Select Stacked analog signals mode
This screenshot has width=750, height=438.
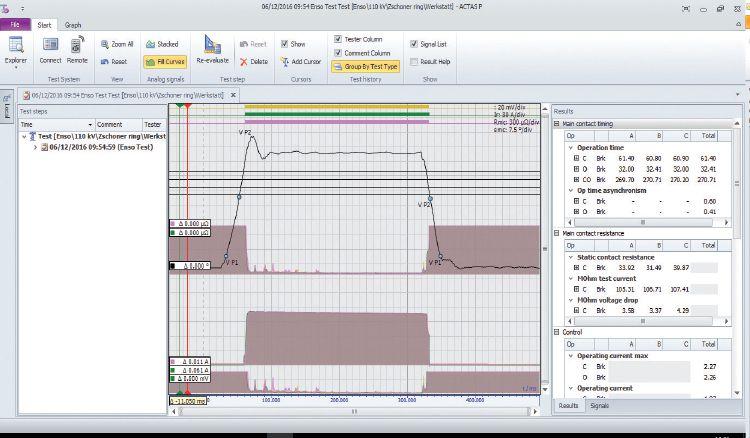[x=160, y=45]
